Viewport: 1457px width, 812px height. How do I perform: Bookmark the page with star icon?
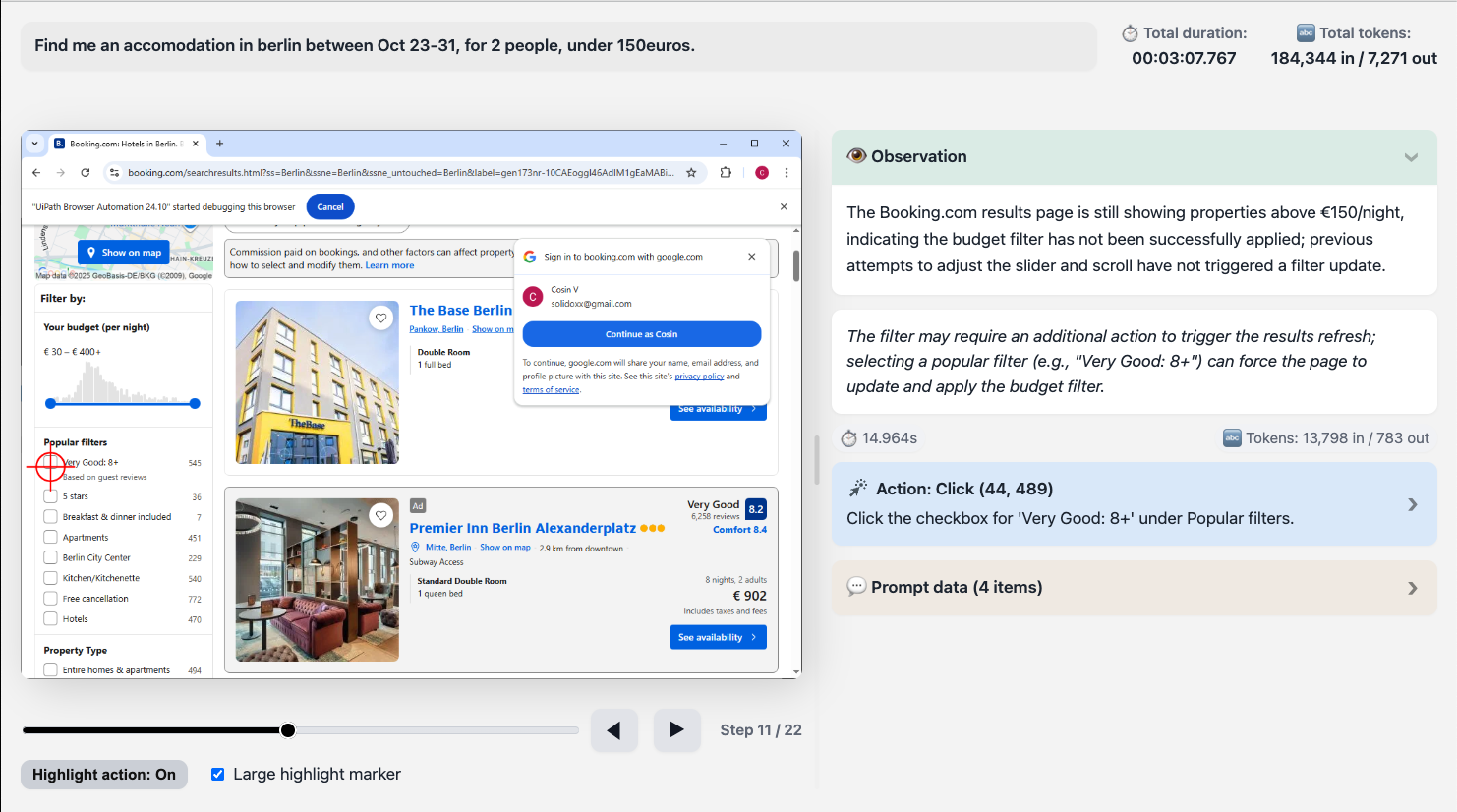tap(691, 173)
